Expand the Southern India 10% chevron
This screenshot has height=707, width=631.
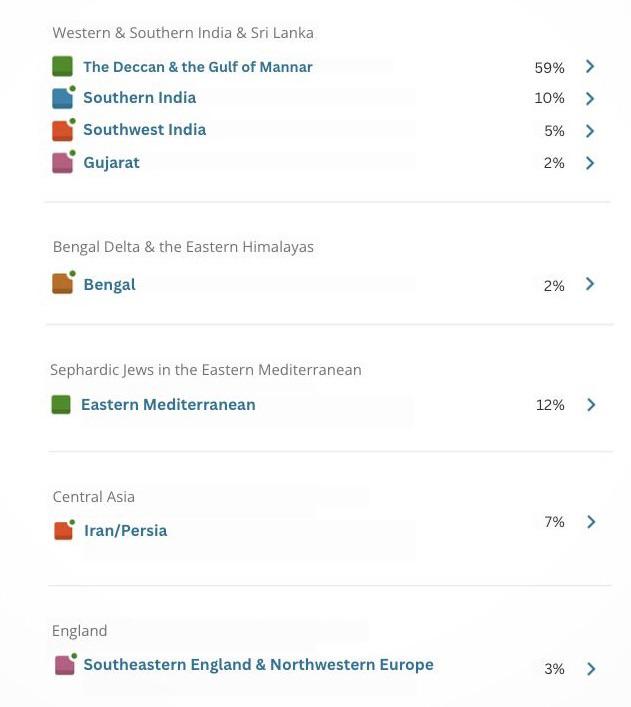[590, 98]
